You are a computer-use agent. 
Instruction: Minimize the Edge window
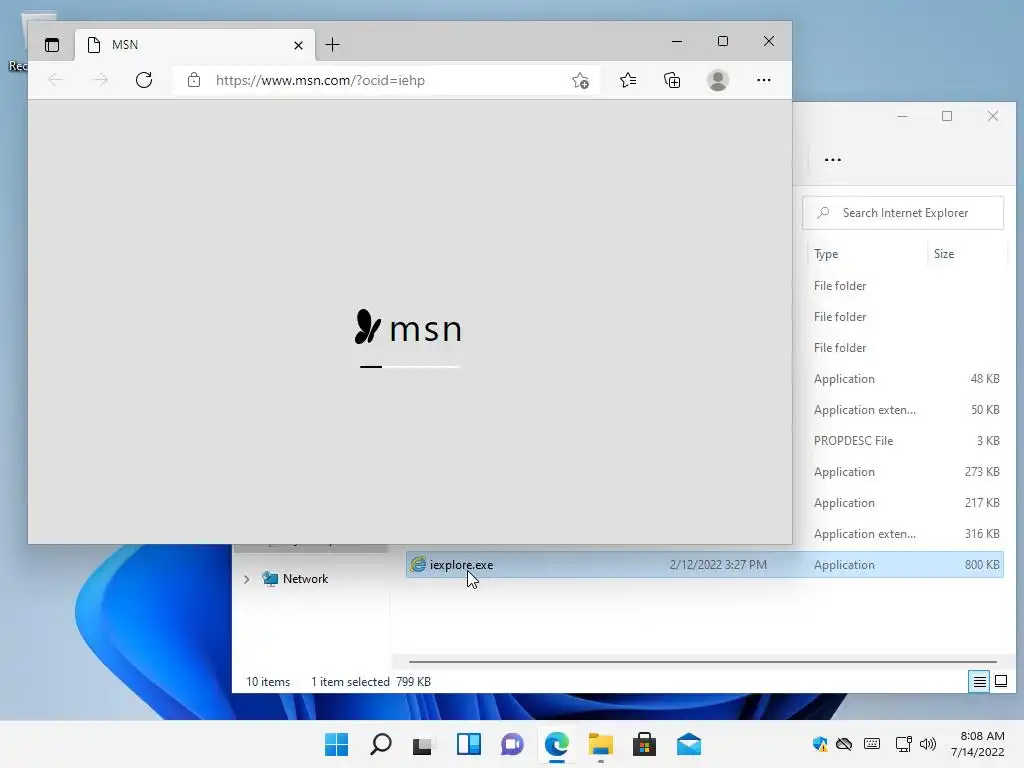tap(677, 41)
